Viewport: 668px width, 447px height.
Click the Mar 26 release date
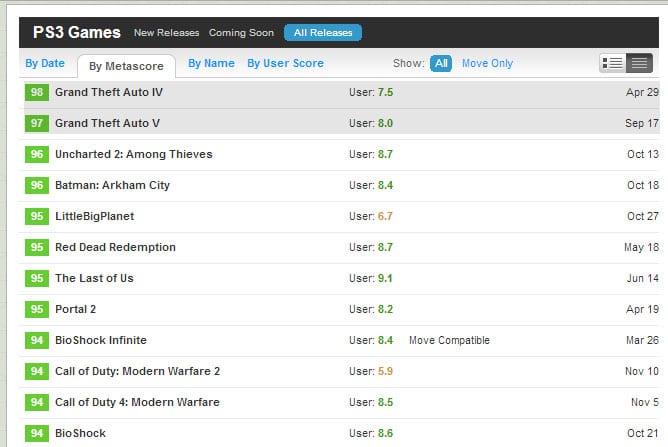click(x=642, y=340)
